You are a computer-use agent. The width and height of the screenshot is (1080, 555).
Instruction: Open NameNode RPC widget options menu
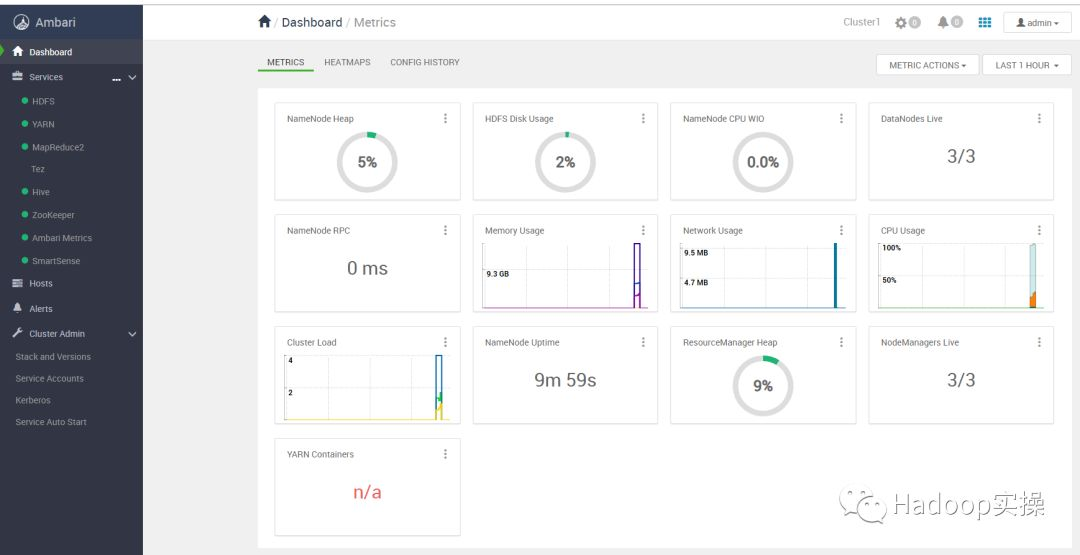pos(445,230)
